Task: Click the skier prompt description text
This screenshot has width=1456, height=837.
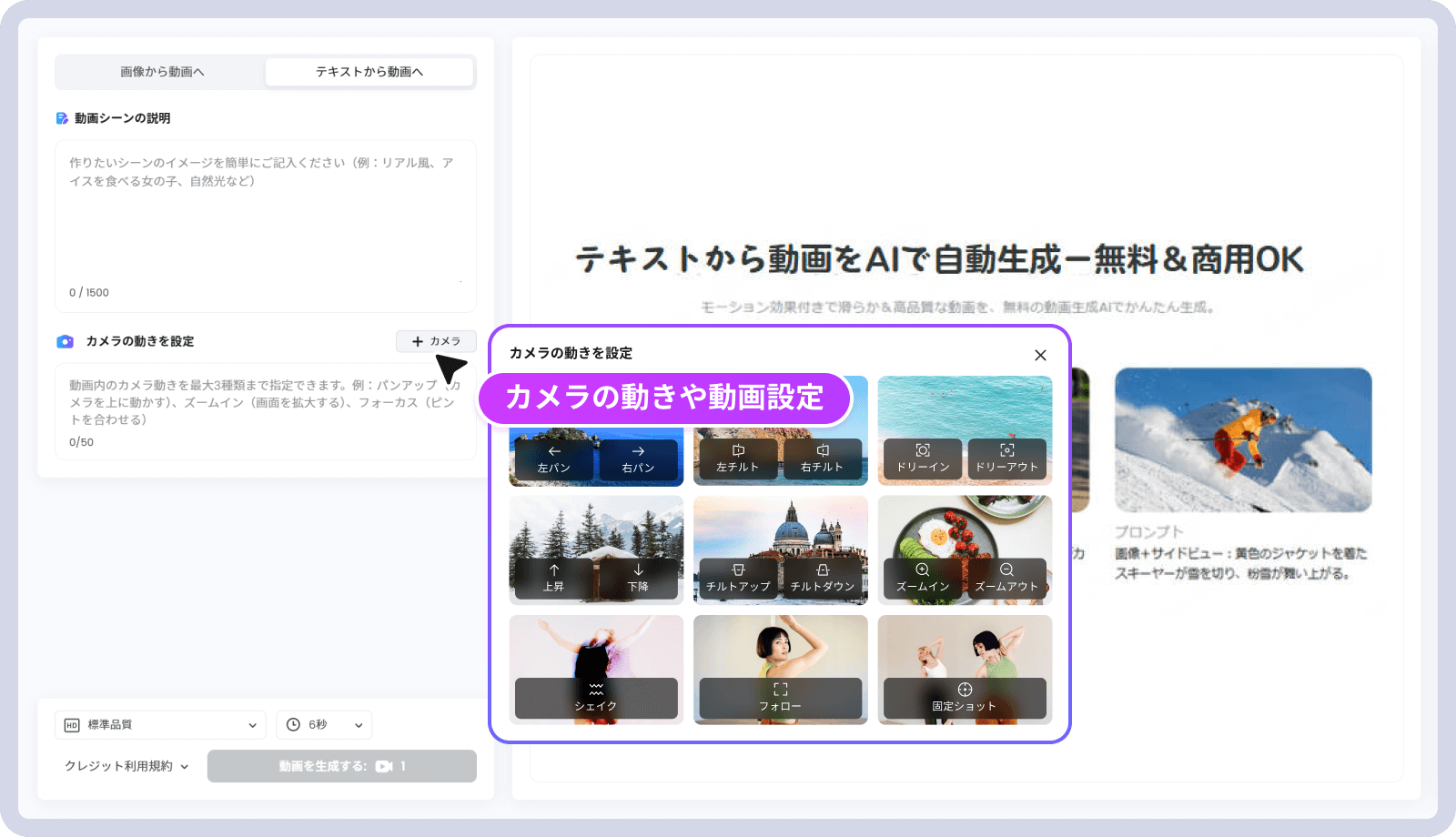Action: click(1241, 563)
